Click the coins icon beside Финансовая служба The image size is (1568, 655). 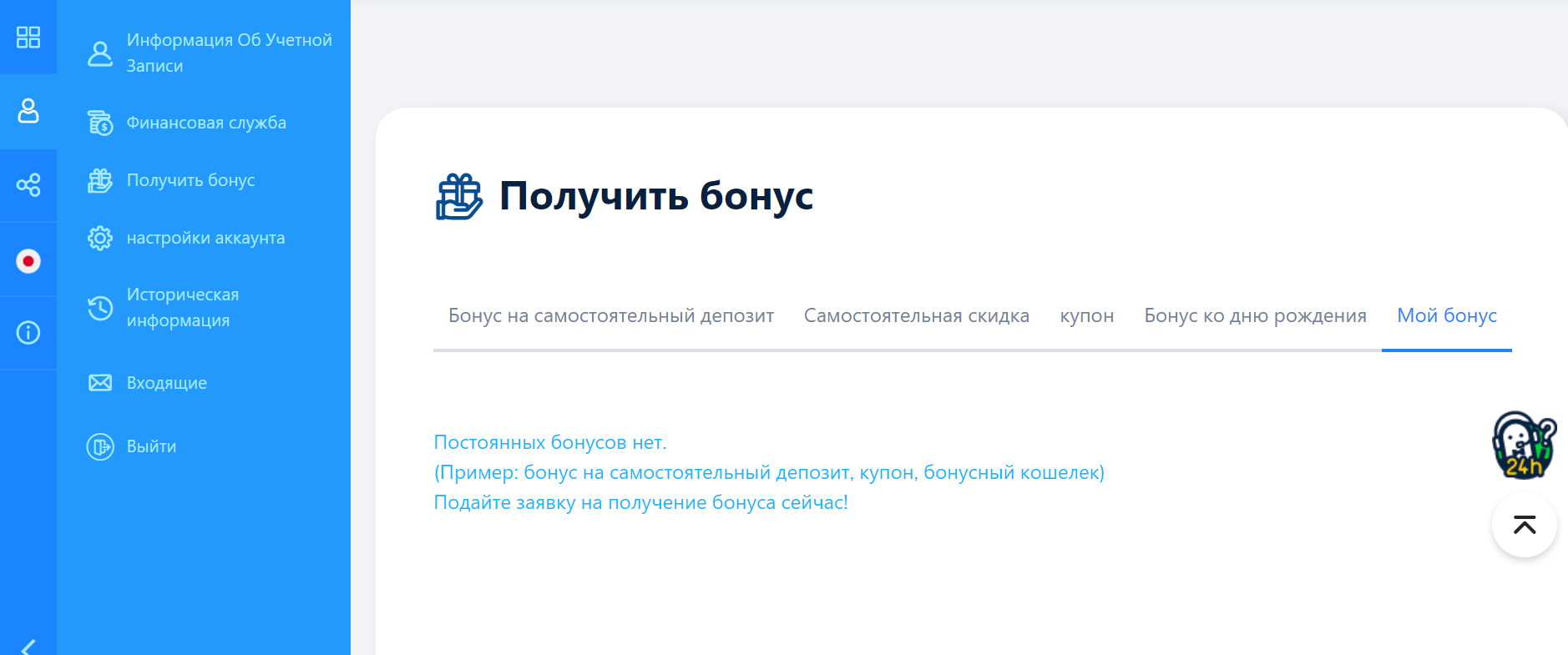[x=100, y=123]
